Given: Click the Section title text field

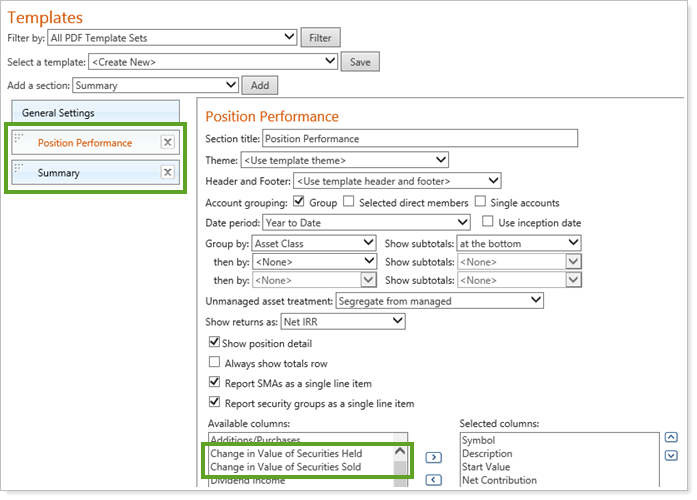Looking at the screenshot, I should (420, 138).
